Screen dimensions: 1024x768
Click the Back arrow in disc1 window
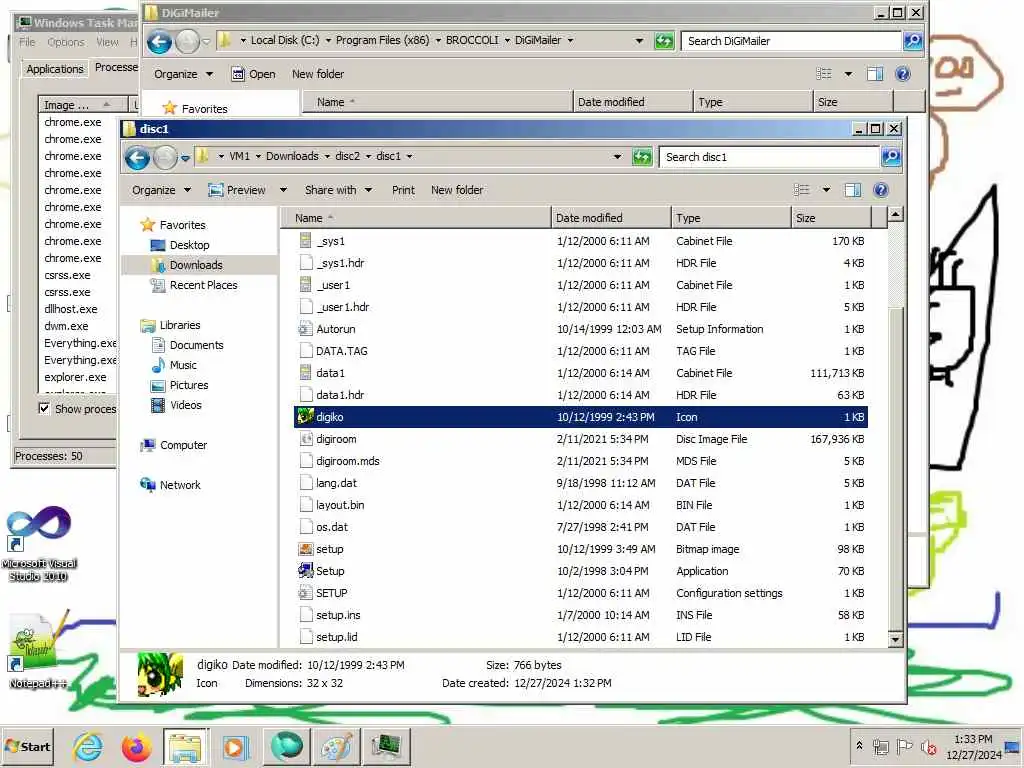(x=138, y=157)
